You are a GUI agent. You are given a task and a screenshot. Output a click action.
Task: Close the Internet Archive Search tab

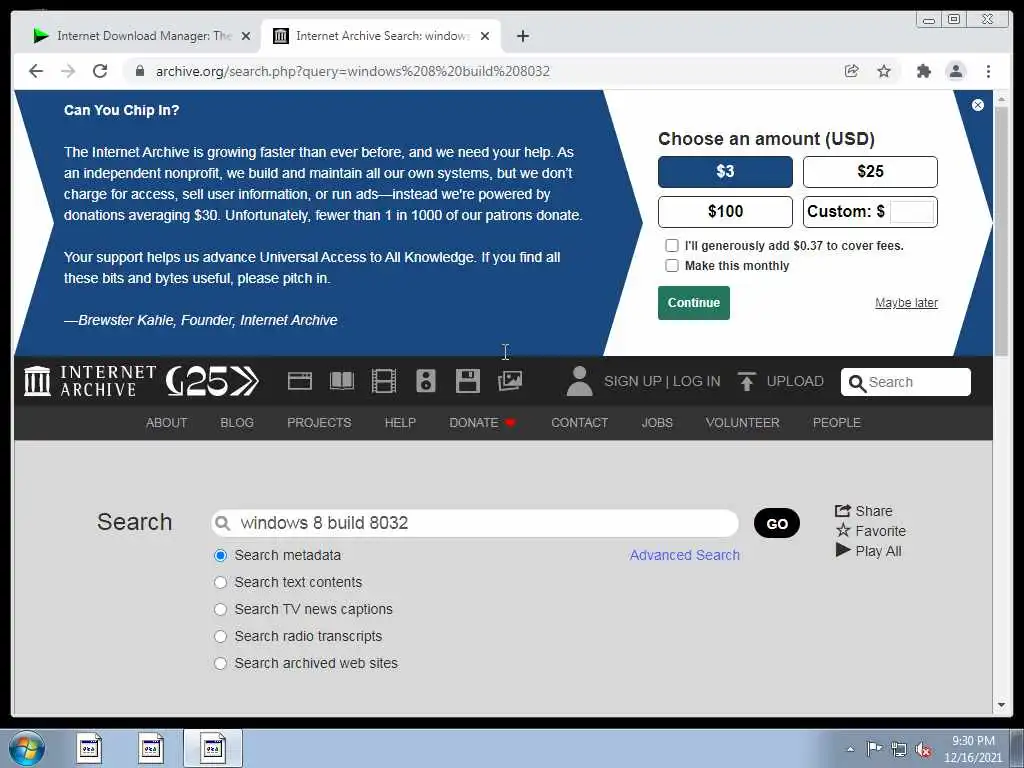click(485, 36)
